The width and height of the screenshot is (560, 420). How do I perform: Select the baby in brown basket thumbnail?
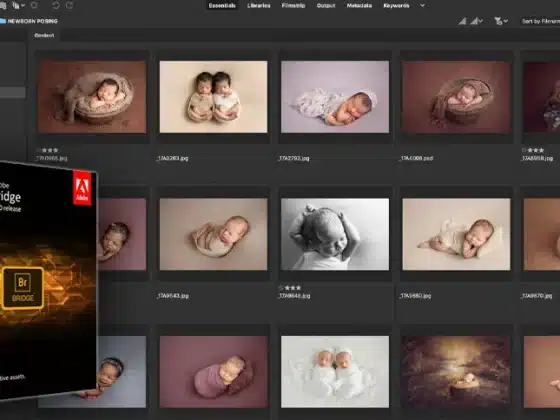92,97
